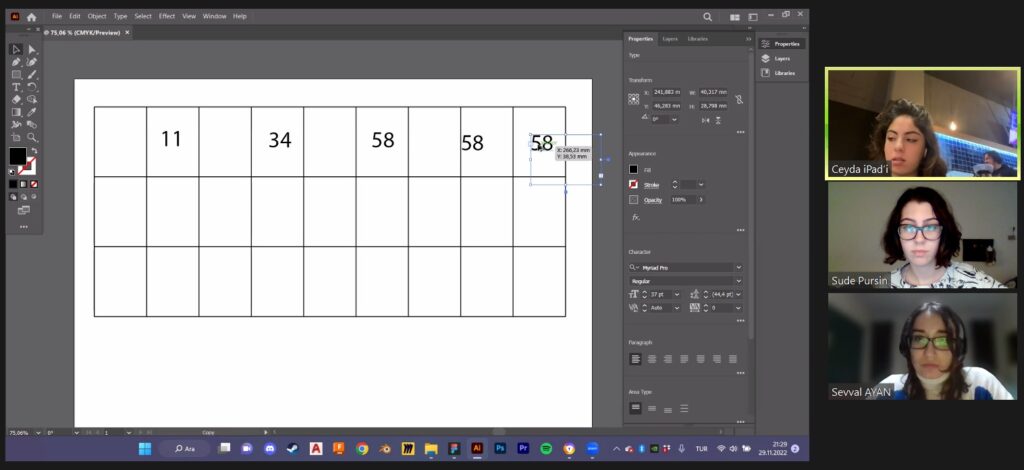Toggle constrain width and height proportions

tap(739, 99)
